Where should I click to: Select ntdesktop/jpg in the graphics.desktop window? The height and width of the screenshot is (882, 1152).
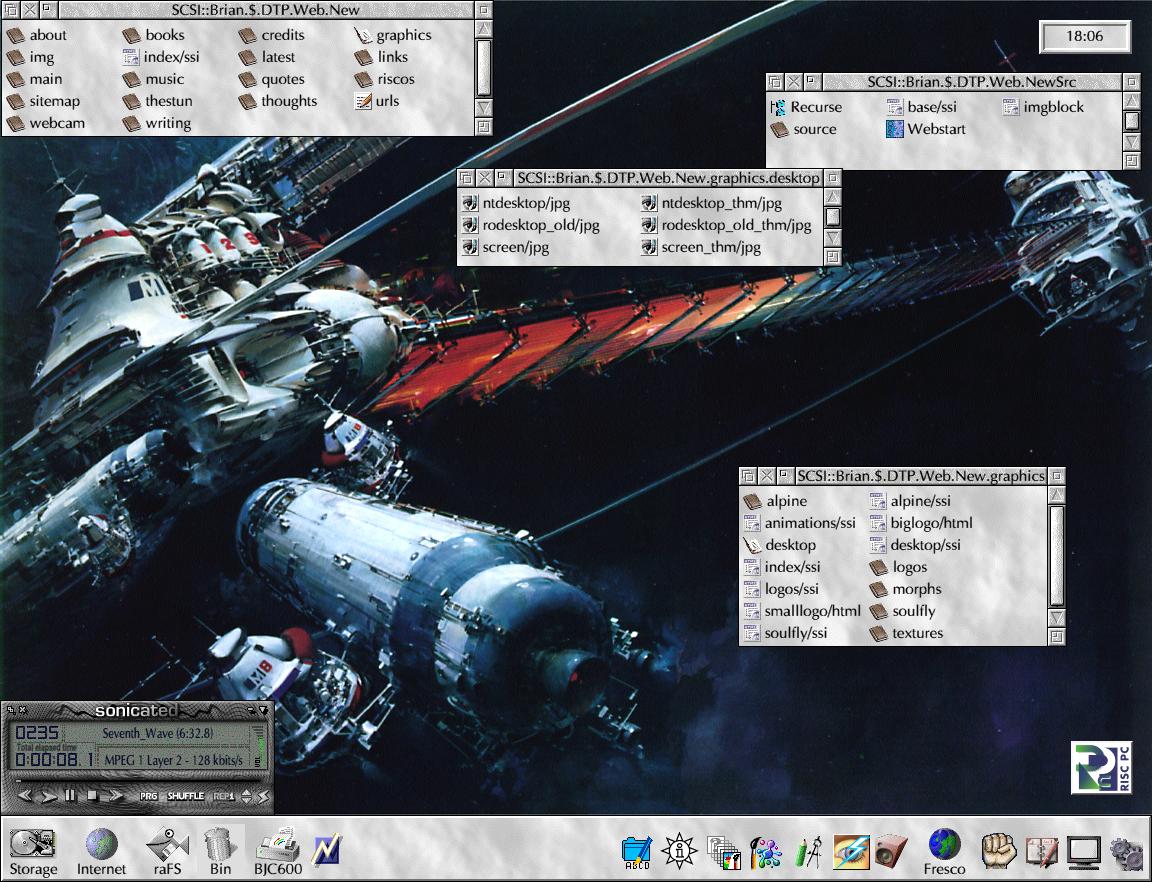[x=516, y=204]
